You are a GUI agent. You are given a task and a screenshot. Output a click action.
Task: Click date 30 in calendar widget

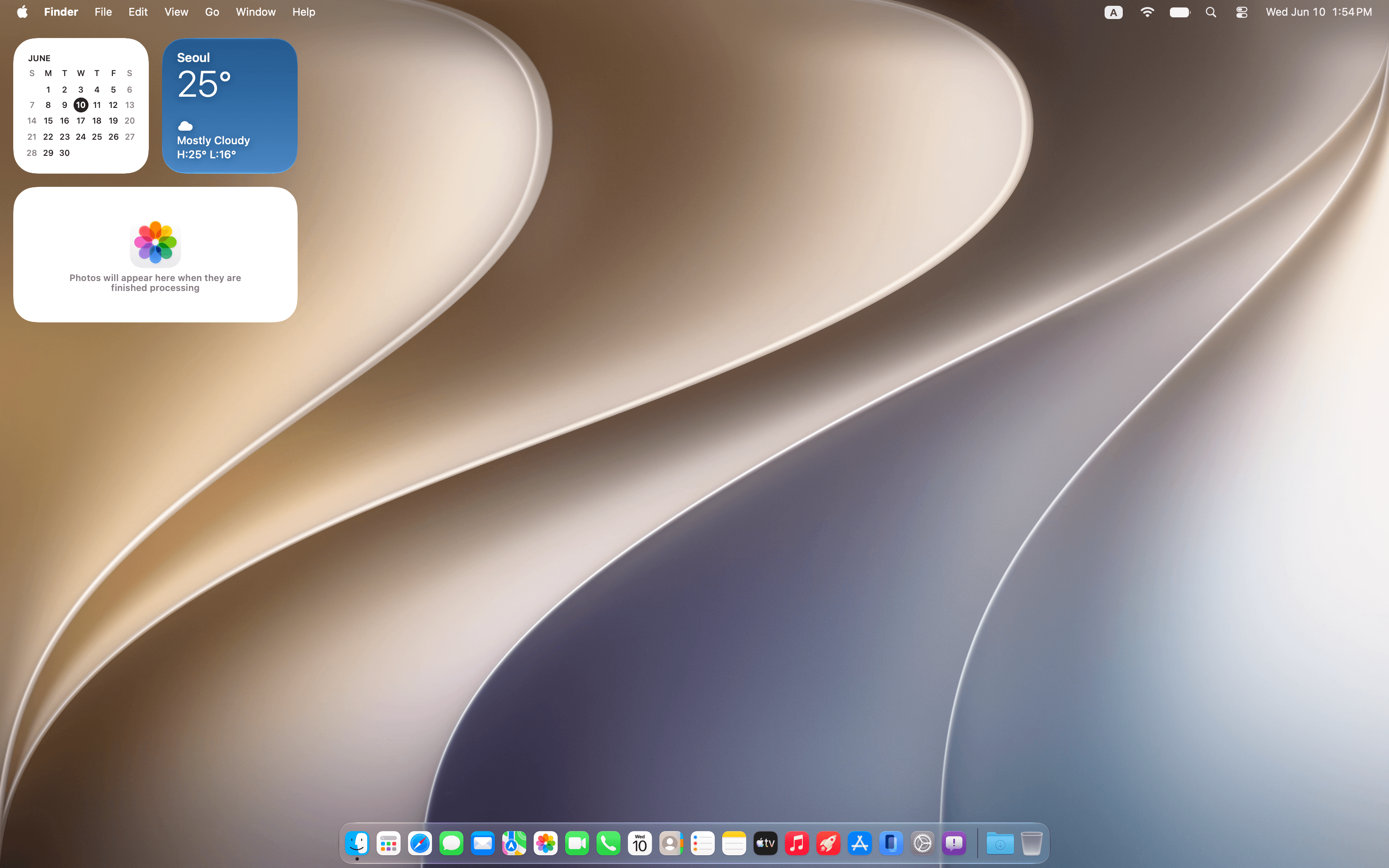[x=64, y=153]
